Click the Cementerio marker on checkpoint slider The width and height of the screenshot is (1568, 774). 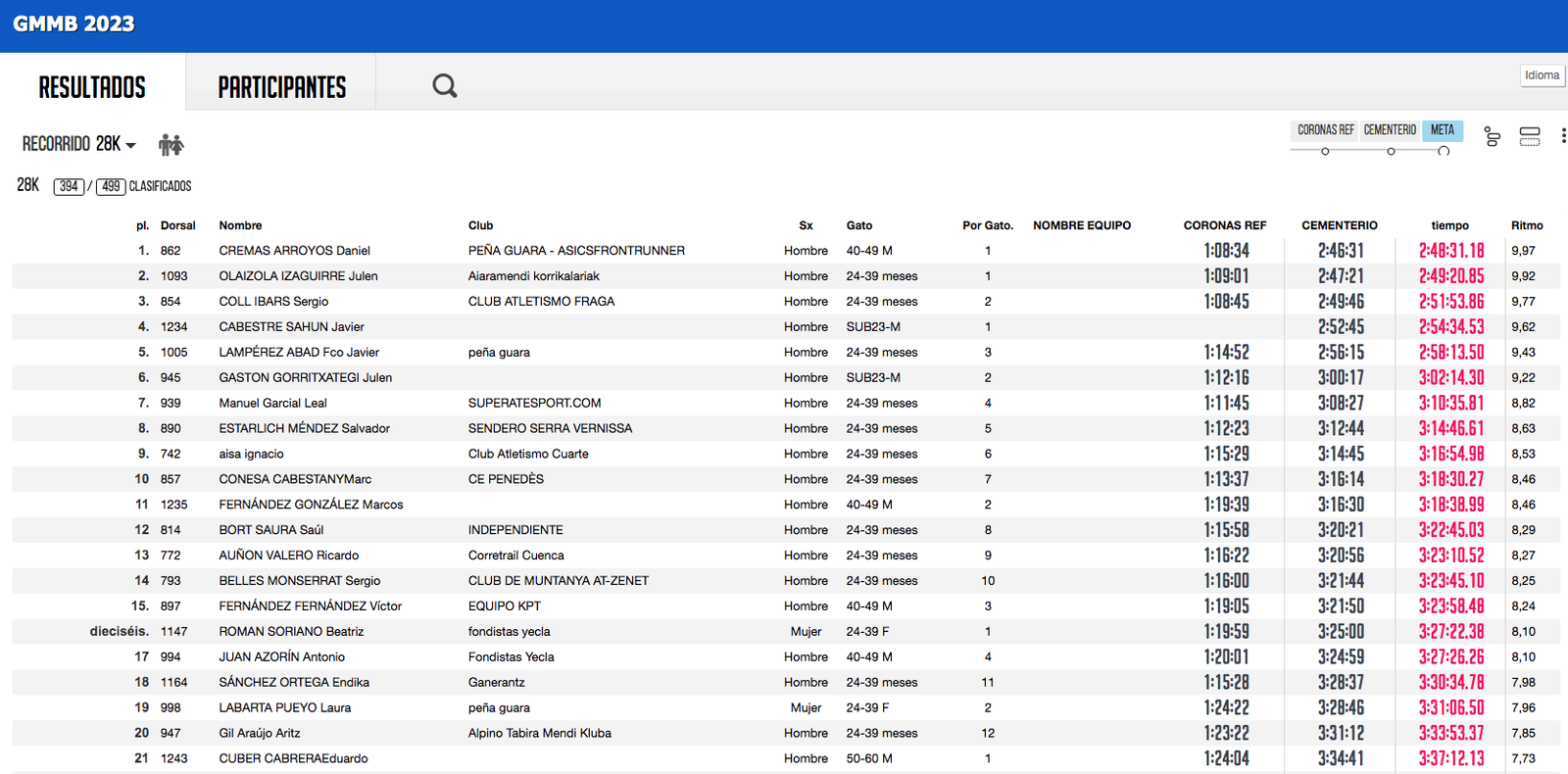tap(1391, 152)
